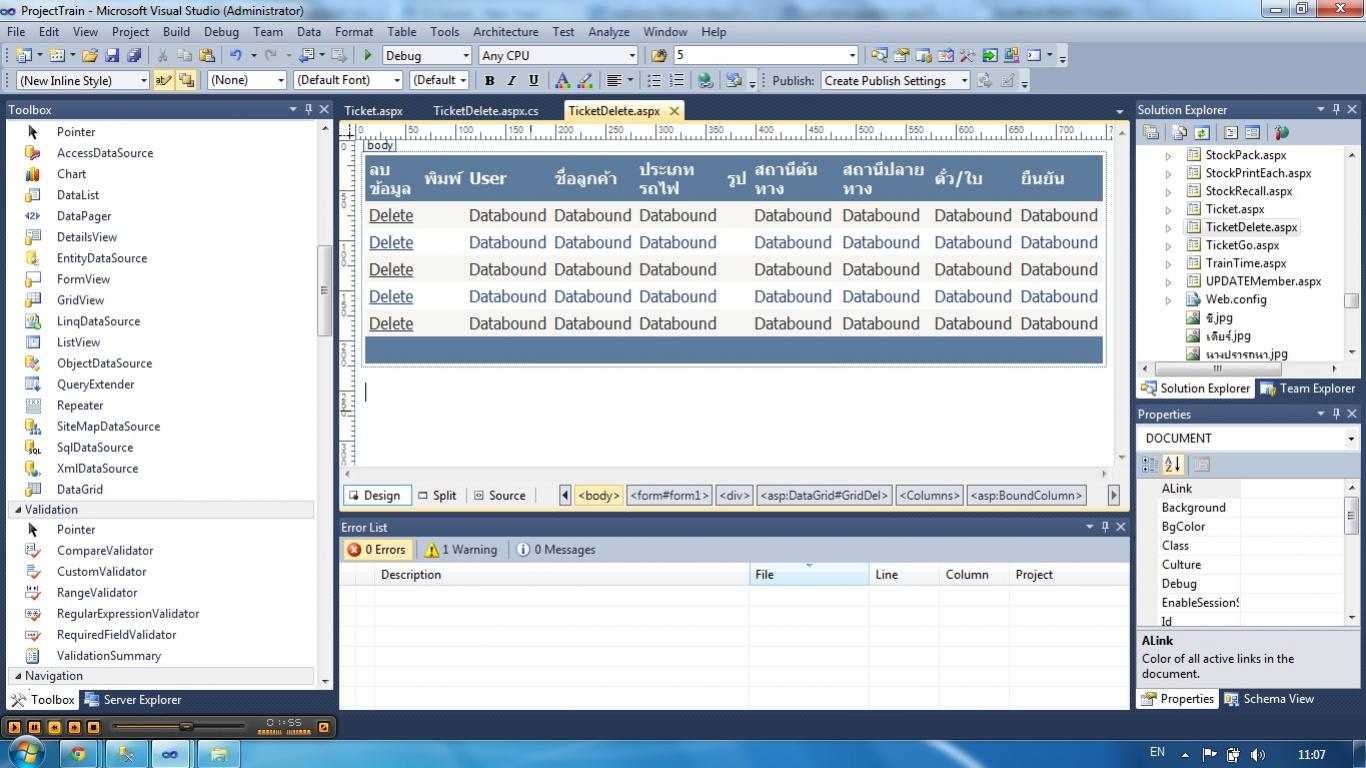Switch to Source view

point(499,495)
